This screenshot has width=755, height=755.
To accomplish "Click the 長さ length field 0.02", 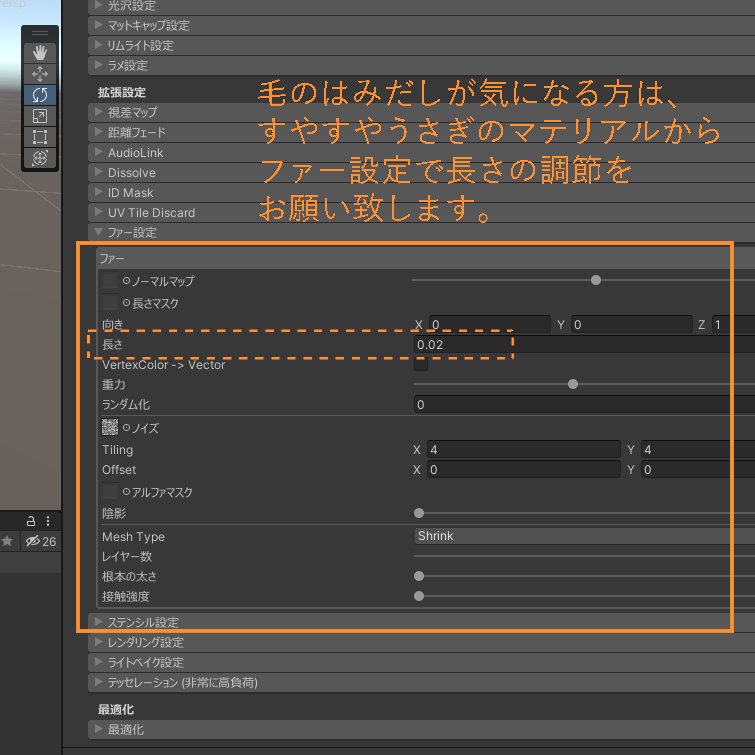I will coord(585,345).
